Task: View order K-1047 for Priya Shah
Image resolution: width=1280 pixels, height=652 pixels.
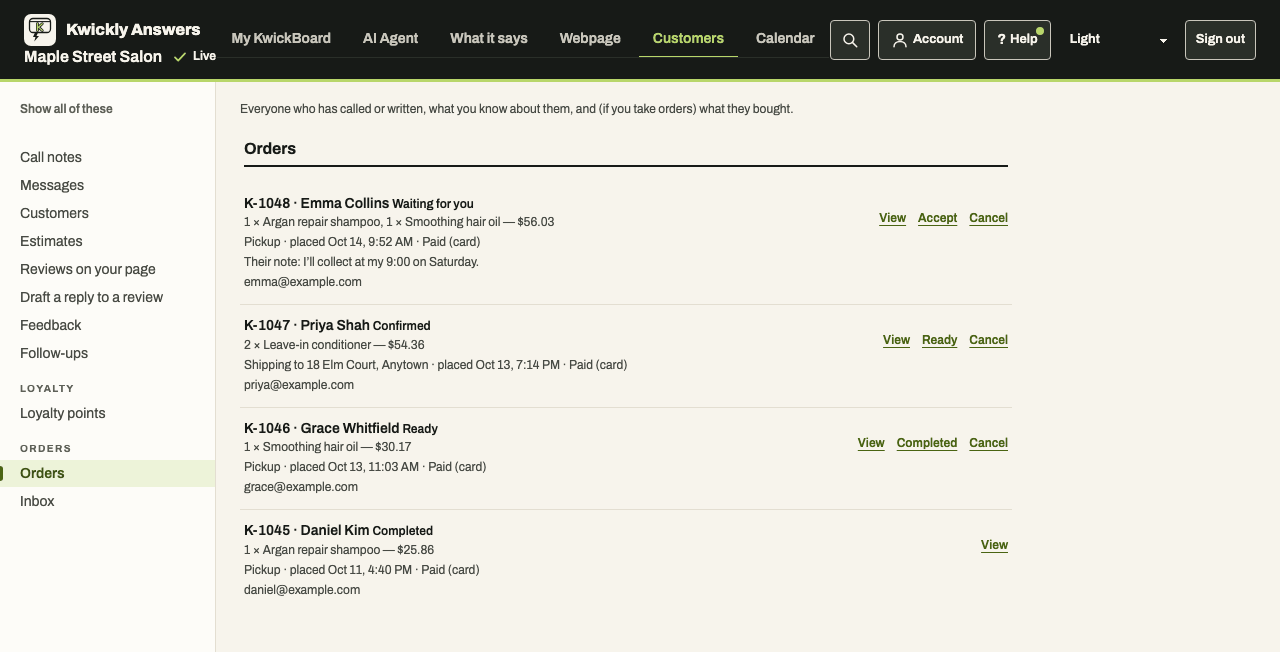Action: tap(896, 340)
